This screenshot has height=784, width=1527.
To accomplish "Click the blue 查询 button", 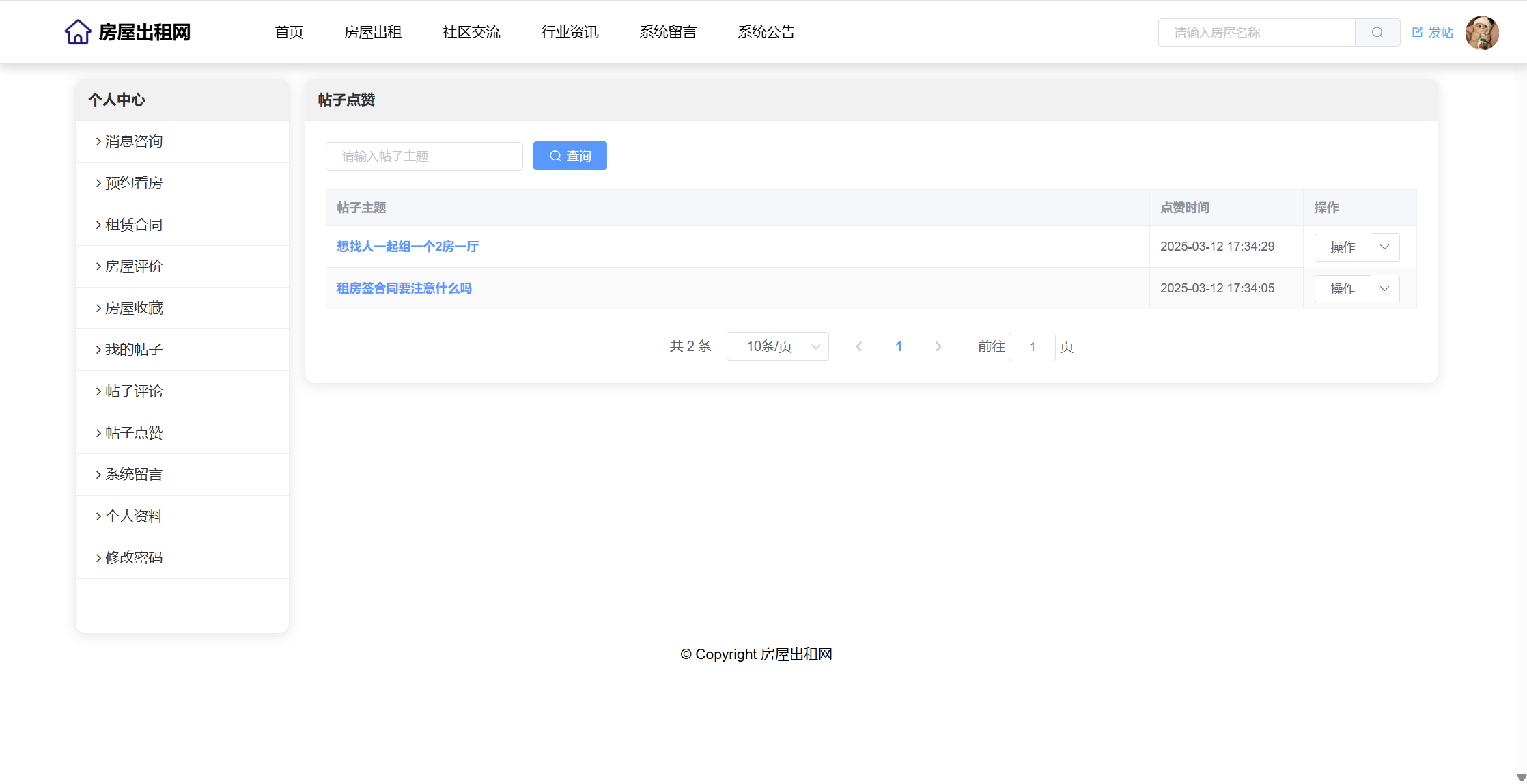I will click(x=570, y=156).
